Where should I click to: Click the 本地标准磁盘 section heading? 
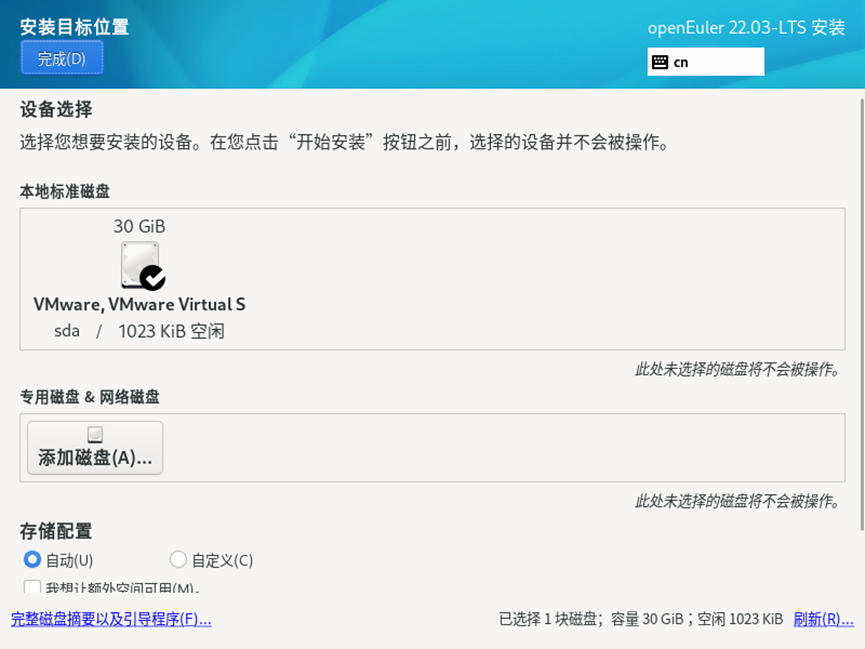65,191
